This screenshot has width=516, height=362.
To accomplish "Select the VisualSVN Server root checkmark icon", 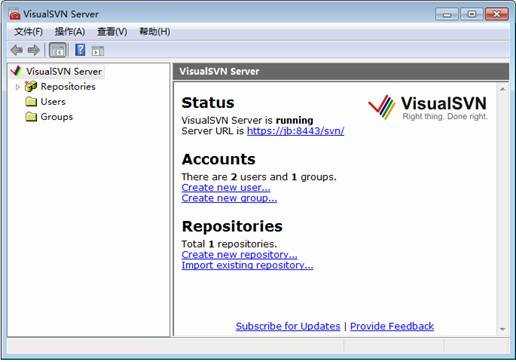I will click(17, 71).
